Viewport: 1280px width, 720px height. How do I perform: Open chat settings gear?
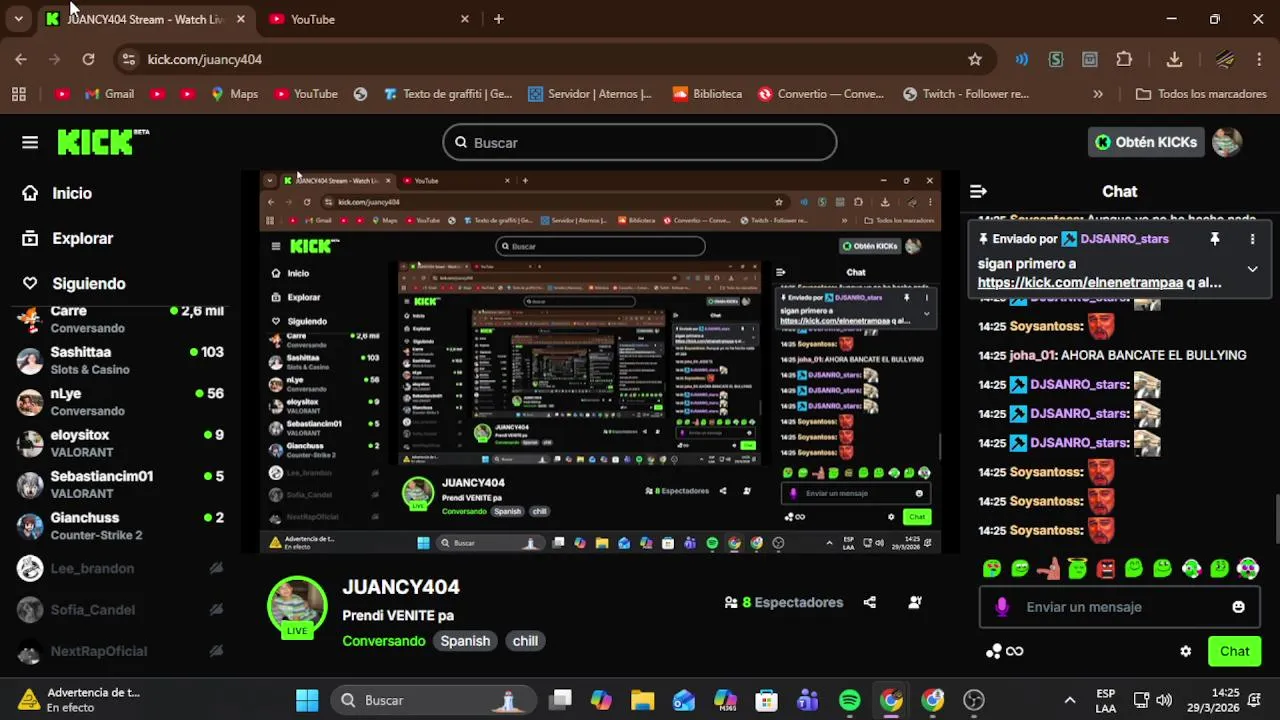pos(1185,651)
